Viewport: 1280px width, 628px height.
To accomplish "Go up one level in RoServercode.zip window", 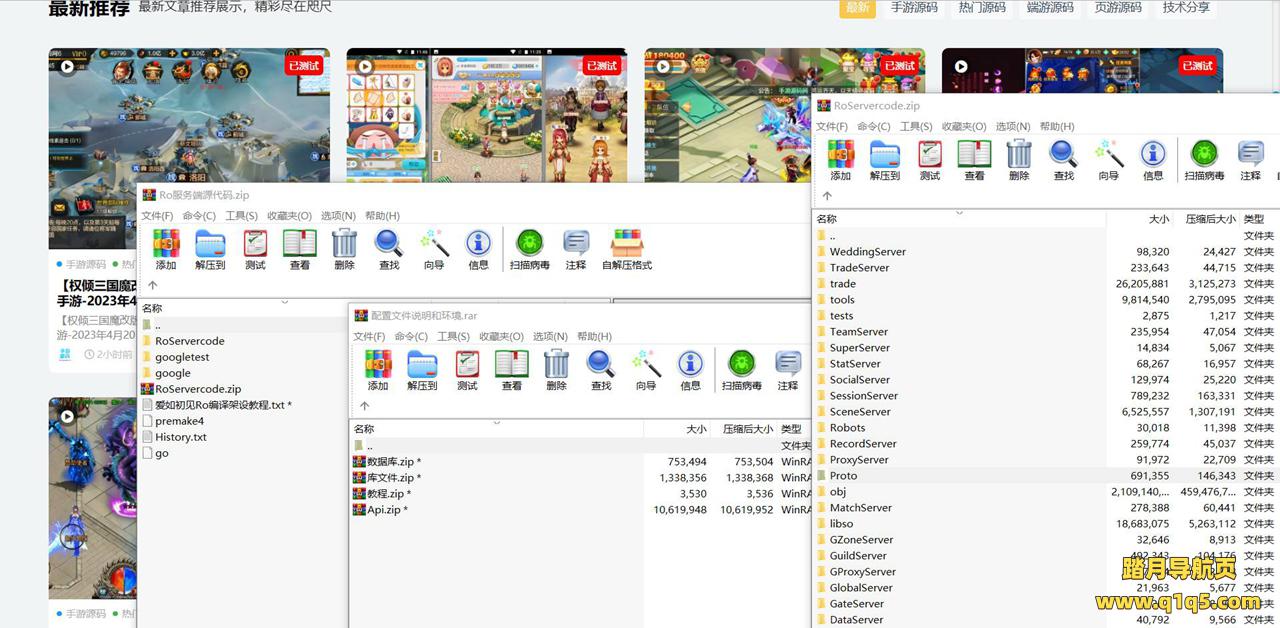I will coord(827,196).
